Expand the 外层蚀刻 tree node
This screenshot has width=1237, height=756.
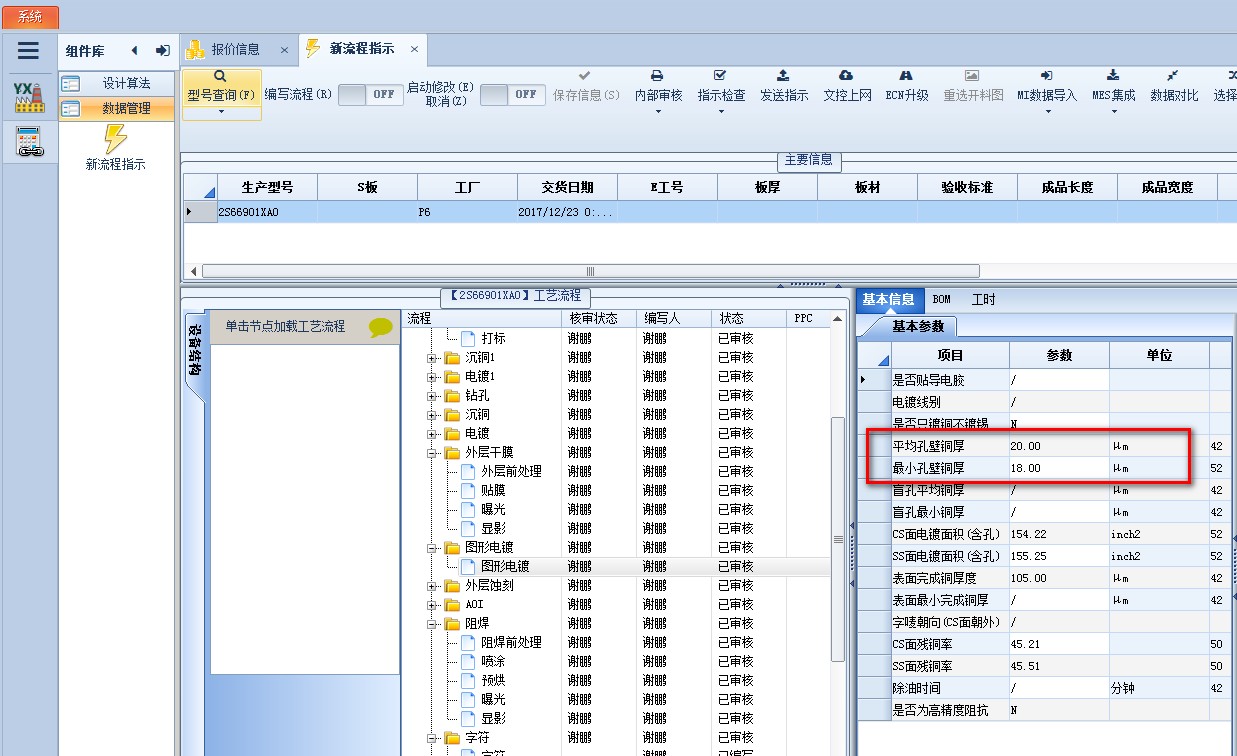pyautogui.click(x=432, y=586)
